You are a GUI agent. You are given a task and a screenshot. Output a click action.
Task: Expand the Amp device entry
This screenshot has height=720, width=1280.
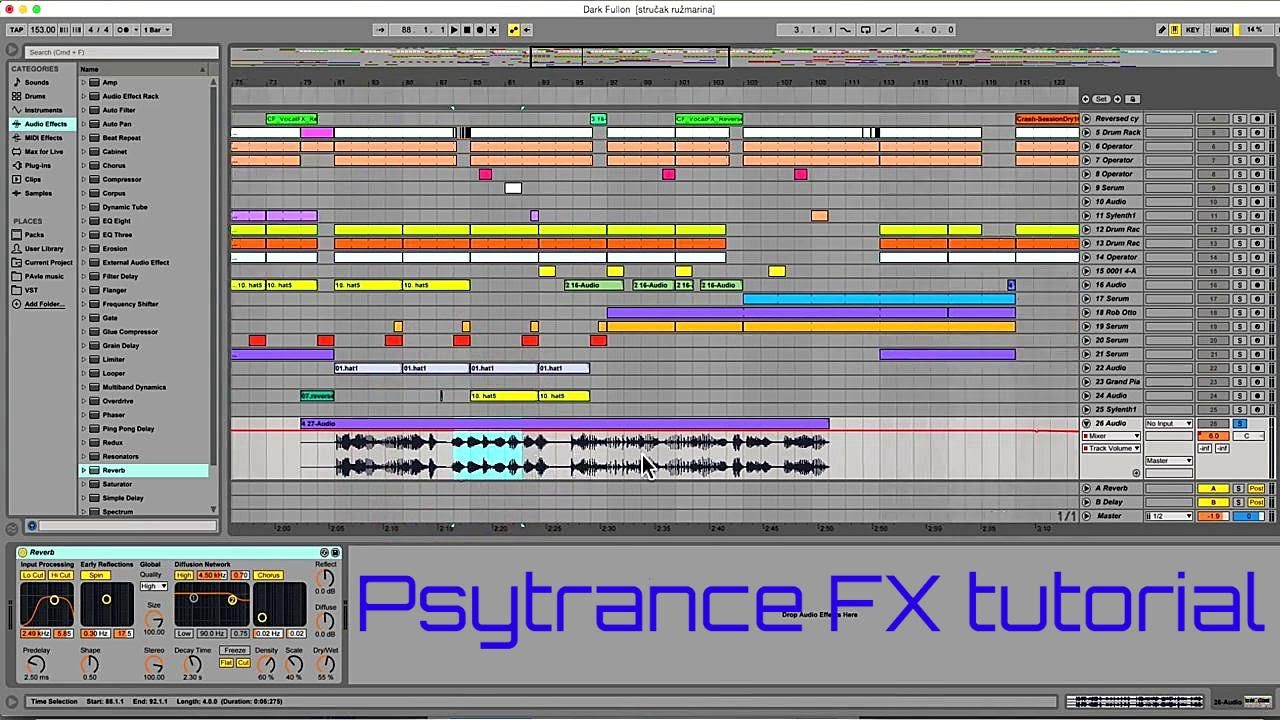[x=84, y=82]
